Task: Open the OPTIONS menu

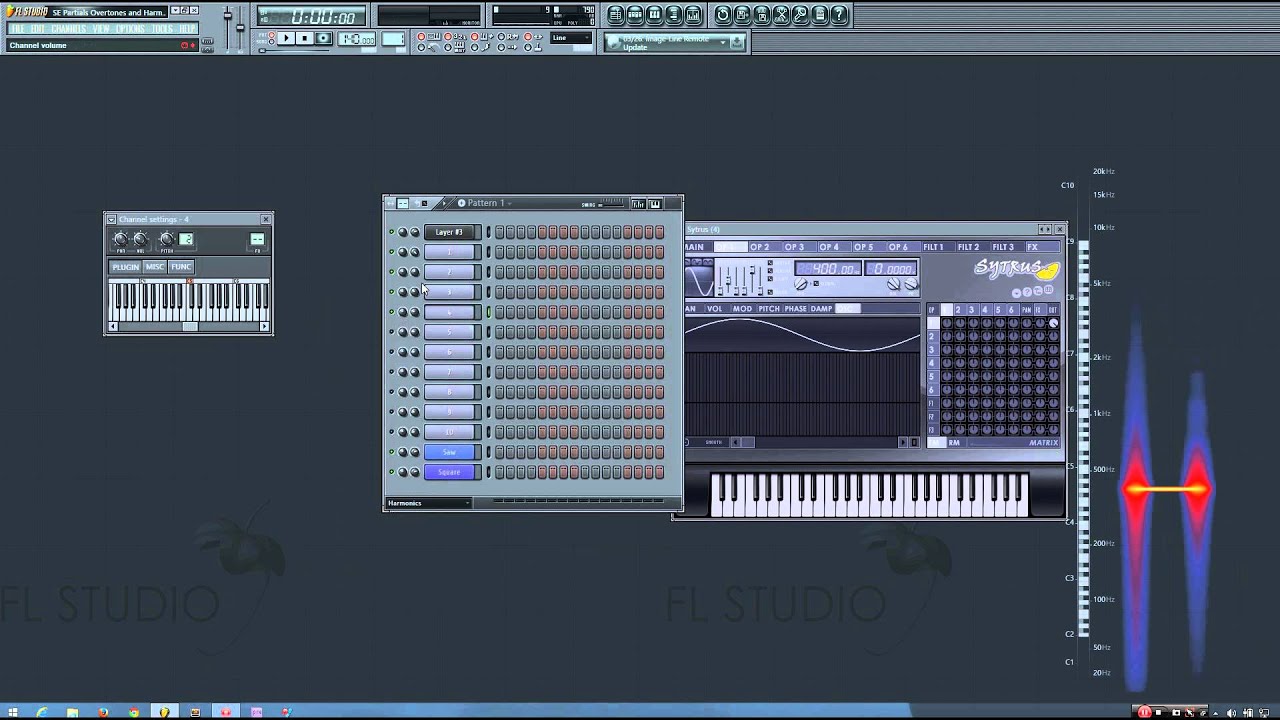Action: (x=130, y=29)
